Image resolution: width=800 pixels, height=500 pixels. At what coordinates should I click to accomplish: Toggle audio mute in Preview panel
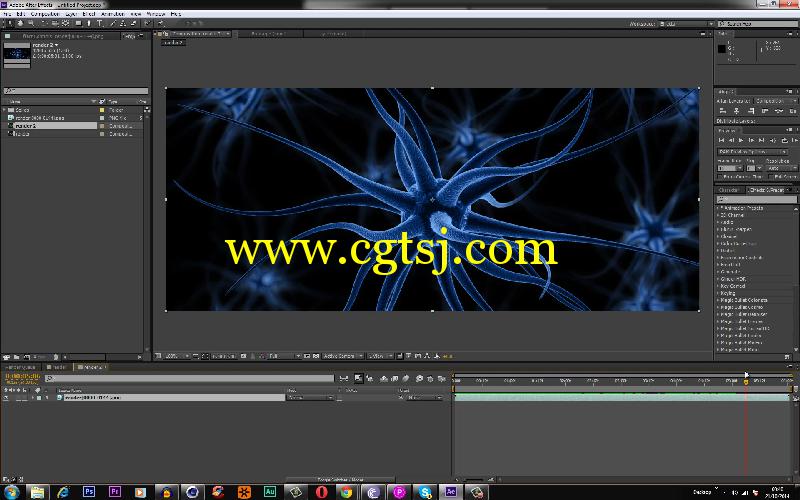point(773,140)
